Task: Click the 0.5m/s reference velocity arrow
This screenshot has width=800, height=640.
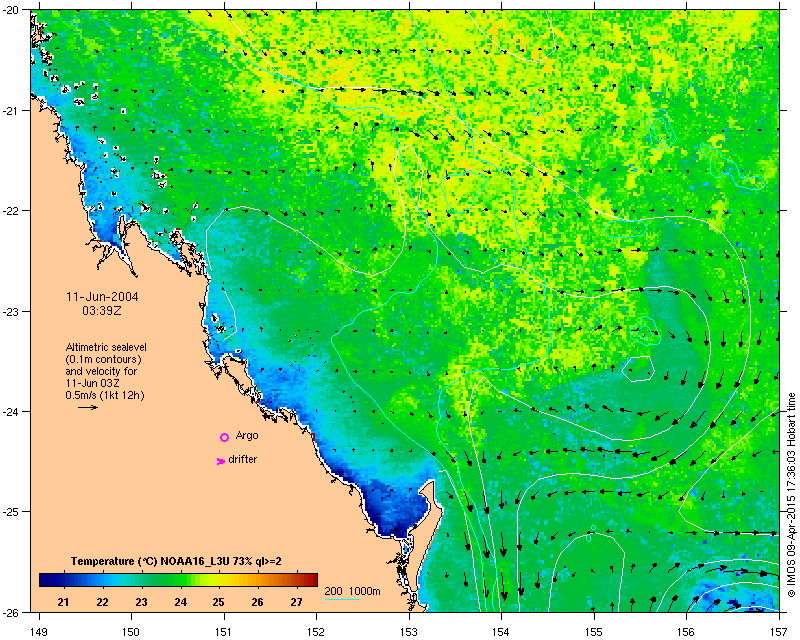Action: [88, 407]
